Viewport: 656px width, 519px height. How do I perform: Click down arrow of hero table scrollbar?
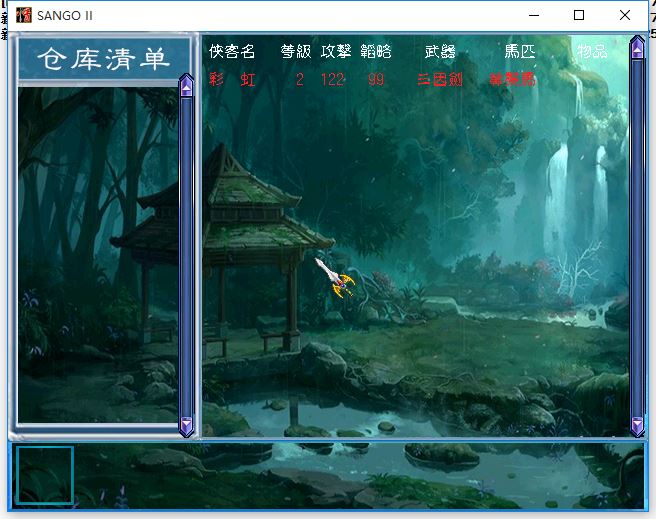(x=637, y=426)
